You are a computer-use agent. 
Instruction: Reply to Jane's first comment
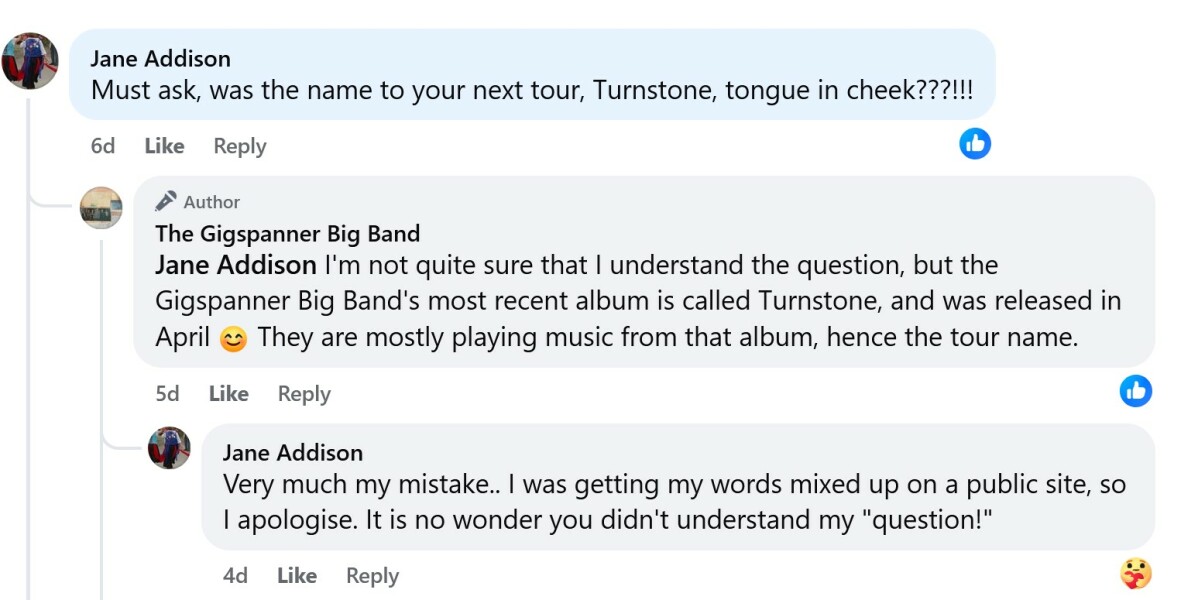[x=240, y=146]
